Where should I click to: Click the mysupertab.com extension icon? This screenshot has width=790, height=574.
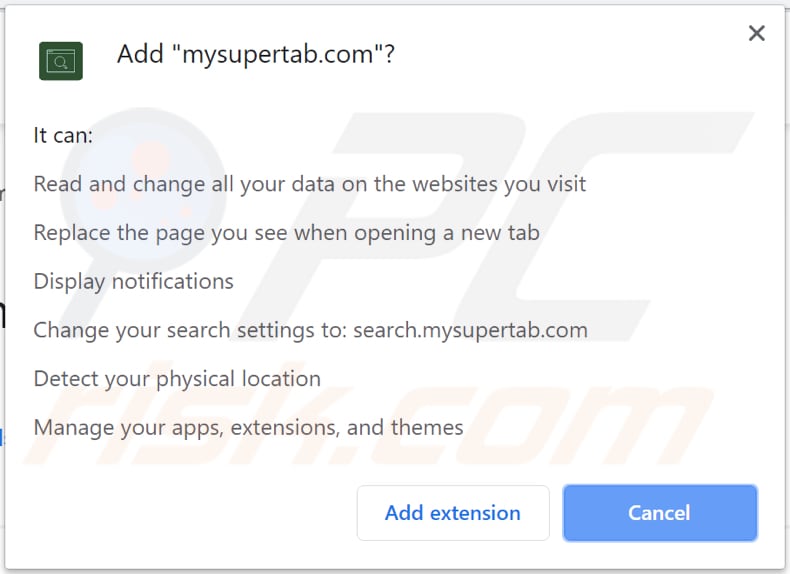click(60, 61)
